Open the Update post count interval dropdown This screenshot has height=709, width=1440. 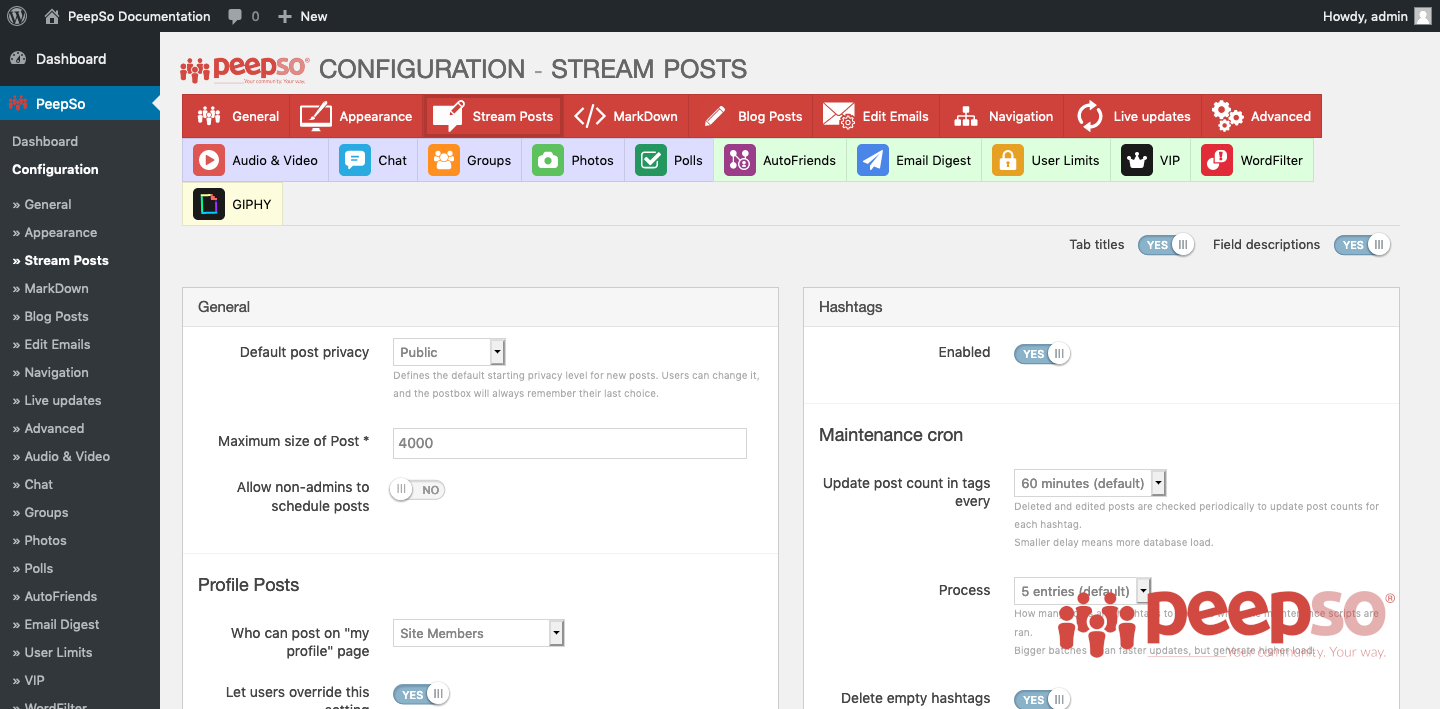point(1091,483)
